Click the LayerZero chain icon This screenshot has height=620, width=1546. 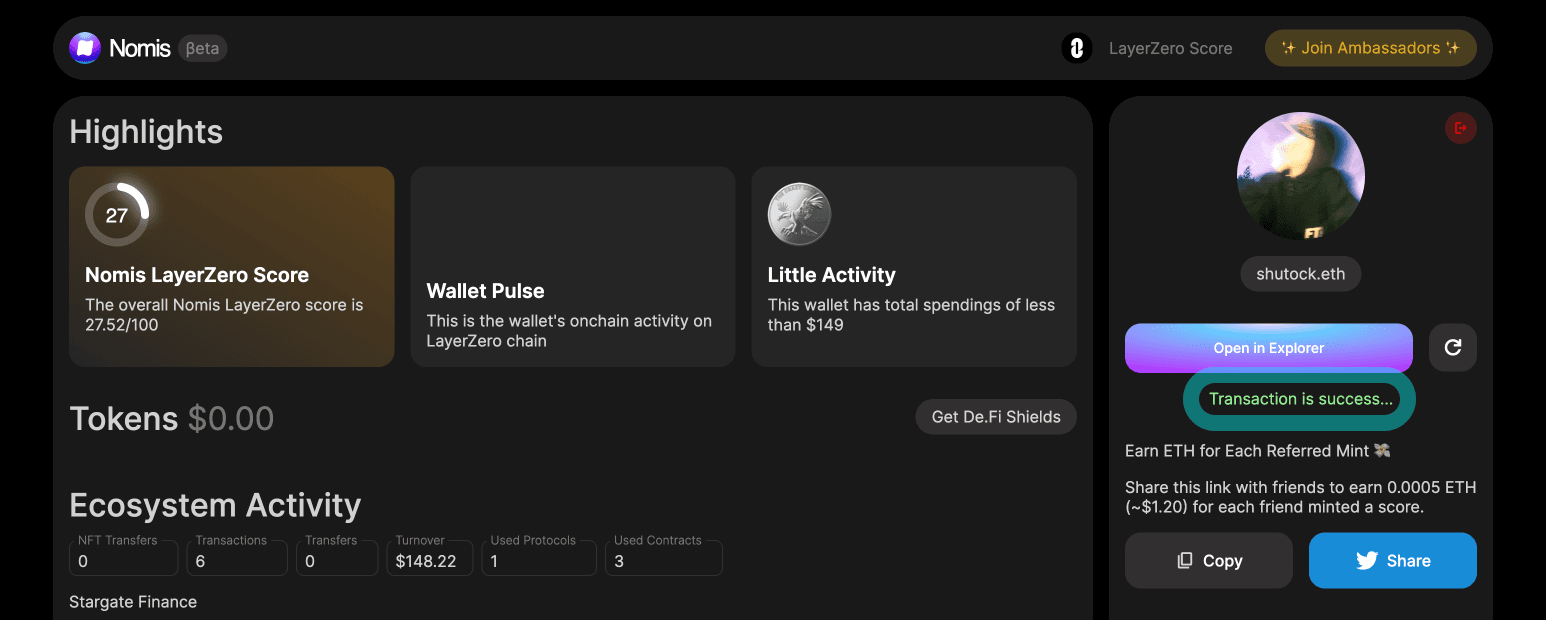(x=1076, y=48)
